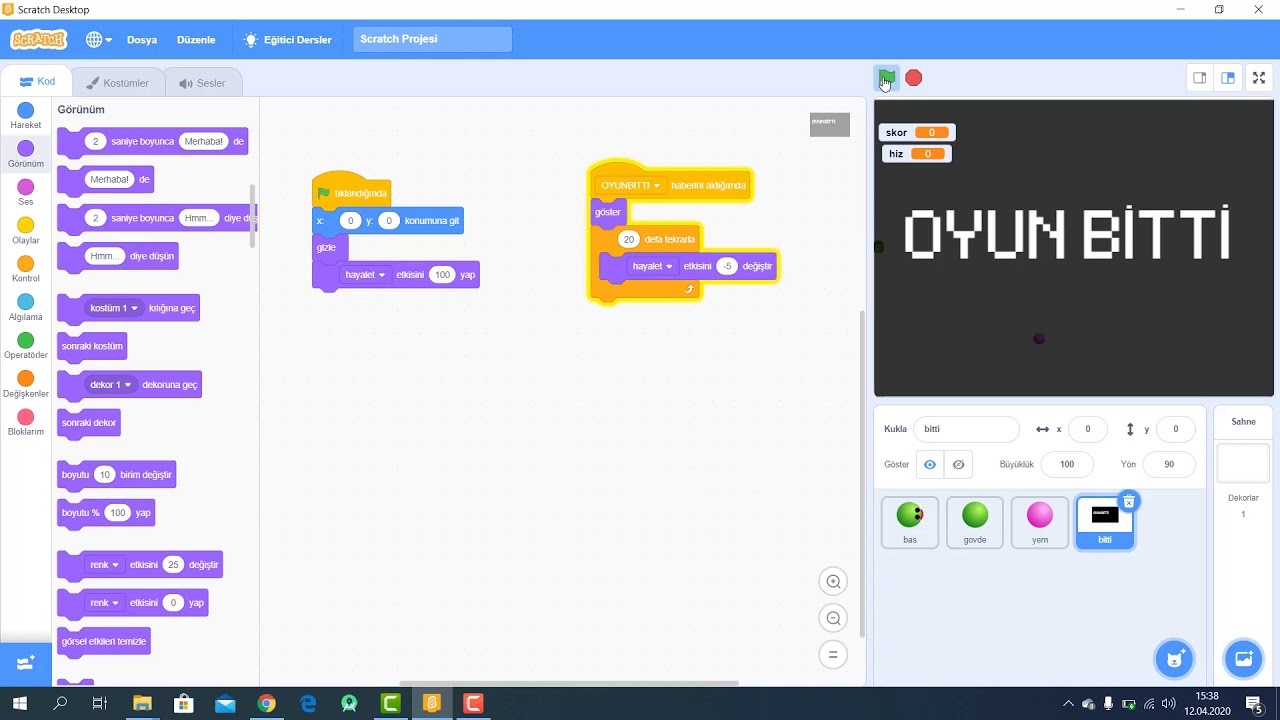Open OYUNBITTI message dropdown in script

click(x=631, y=185)
